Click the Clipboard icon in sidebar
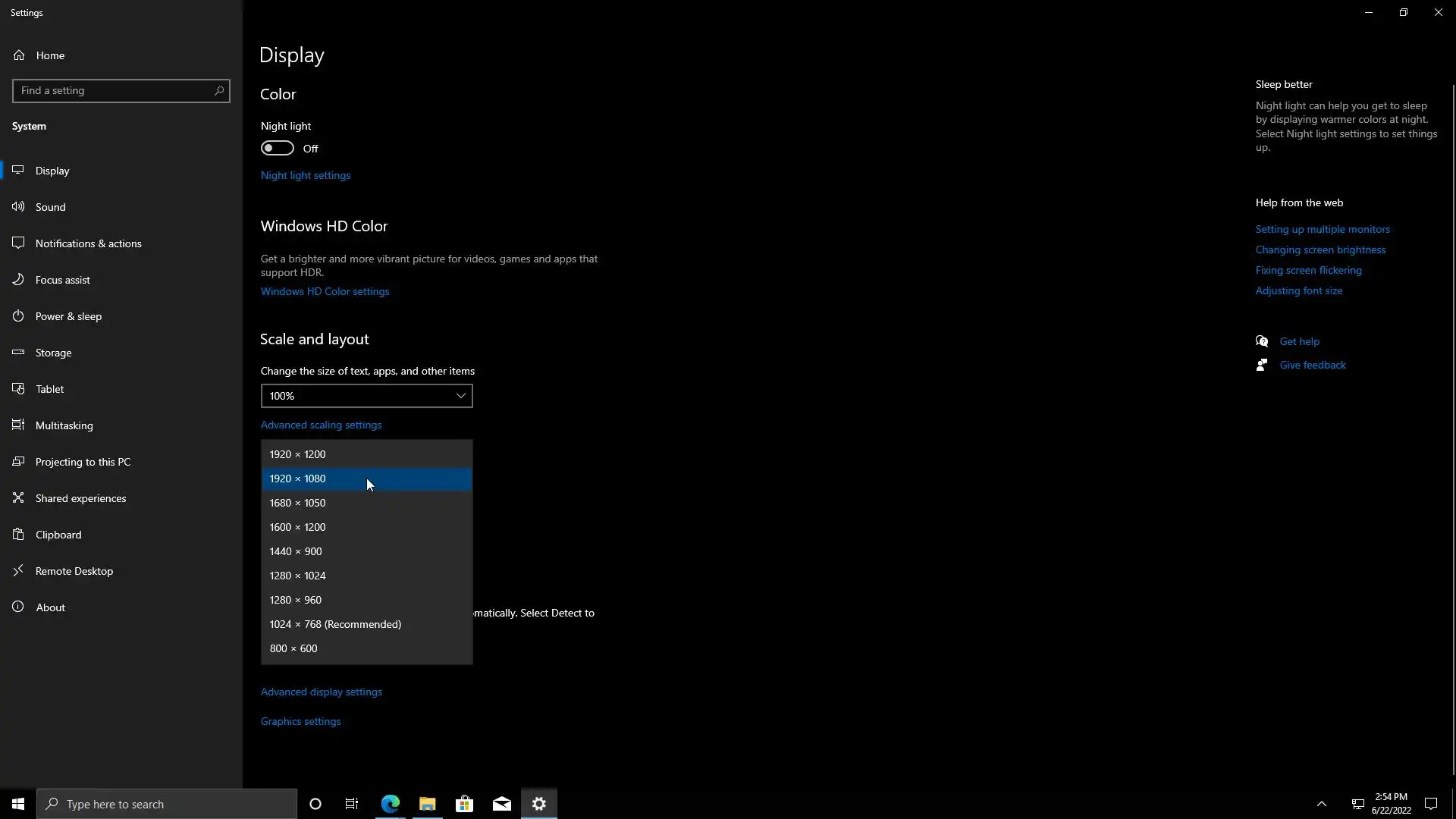Viewport: 1456px width, 819px height. click(x=18, y=535)
